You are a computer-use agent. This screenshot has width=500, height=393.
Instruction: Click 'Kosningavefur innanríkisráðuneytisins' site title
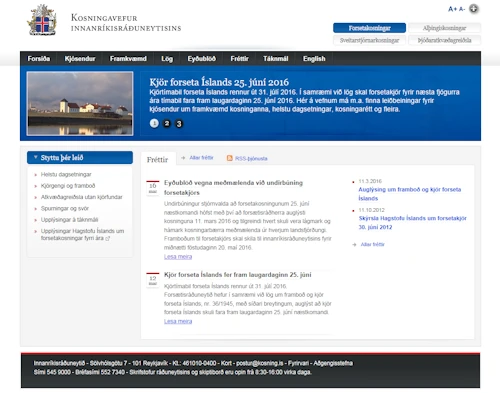click(x=126, y=23)
